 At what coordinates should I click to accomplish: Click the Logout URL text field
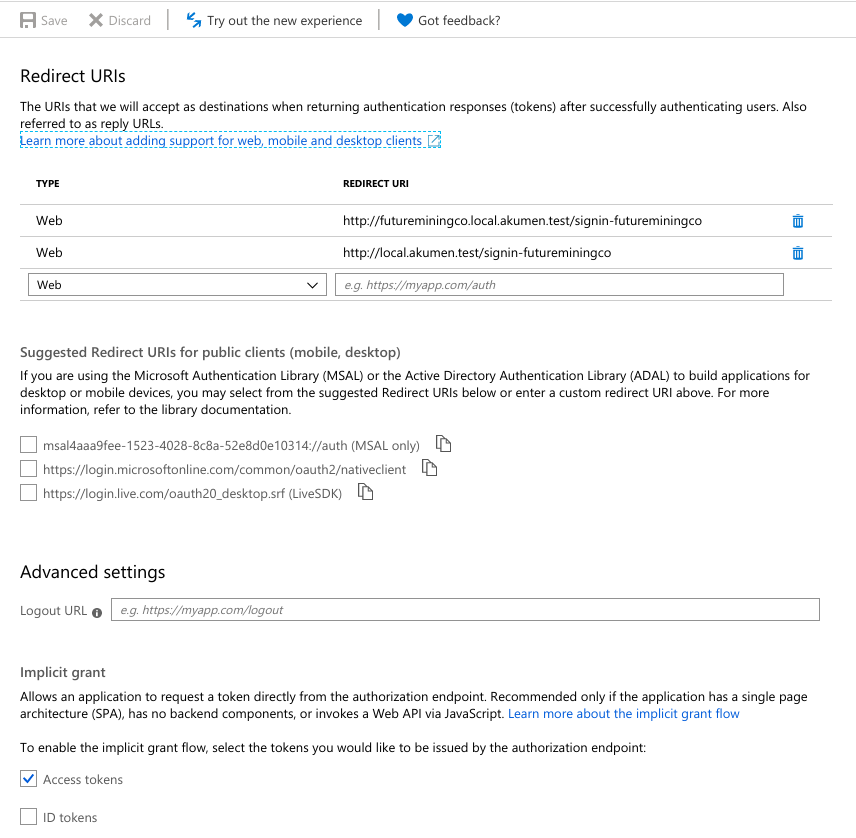465,610
